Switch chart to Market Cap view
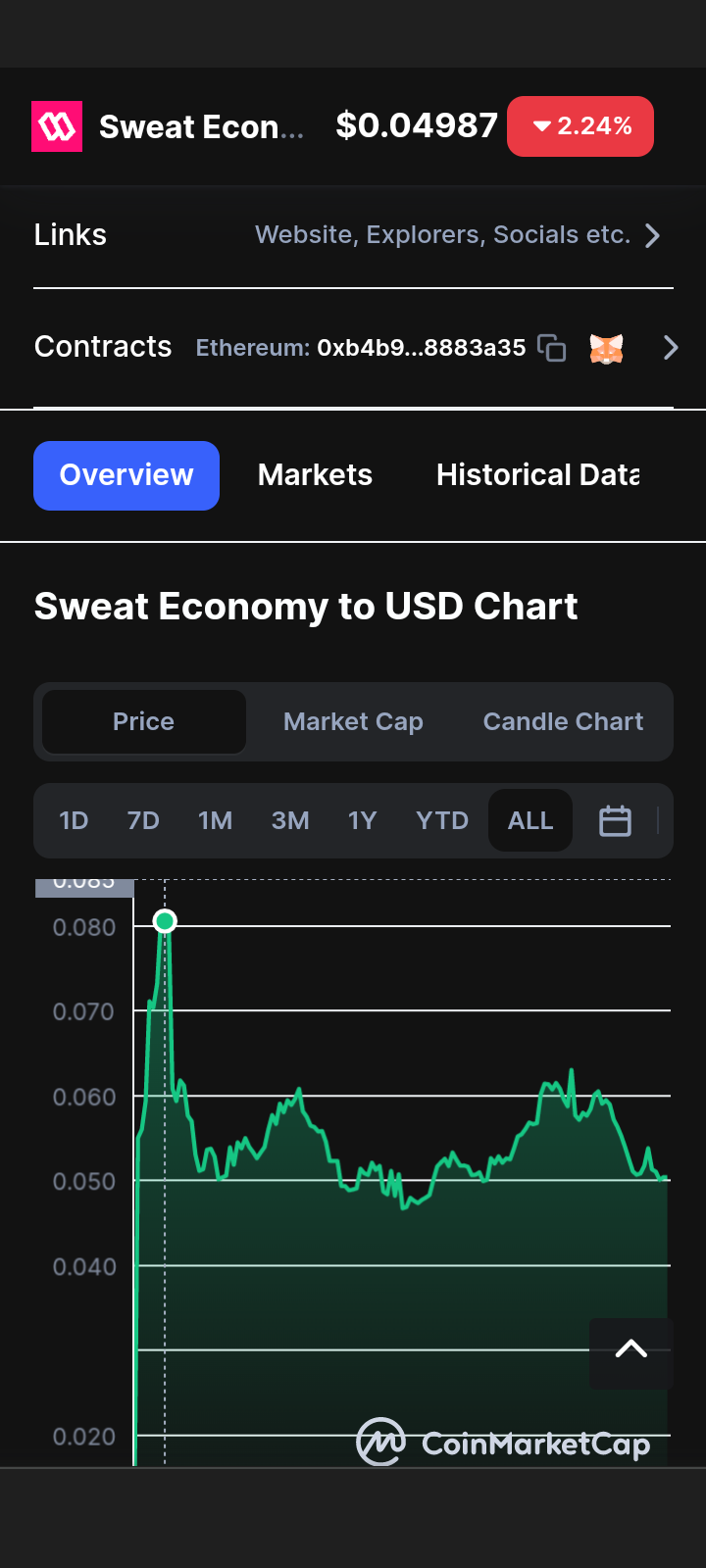The width and height of the screenshot is (706, 1568). point(353,721)
